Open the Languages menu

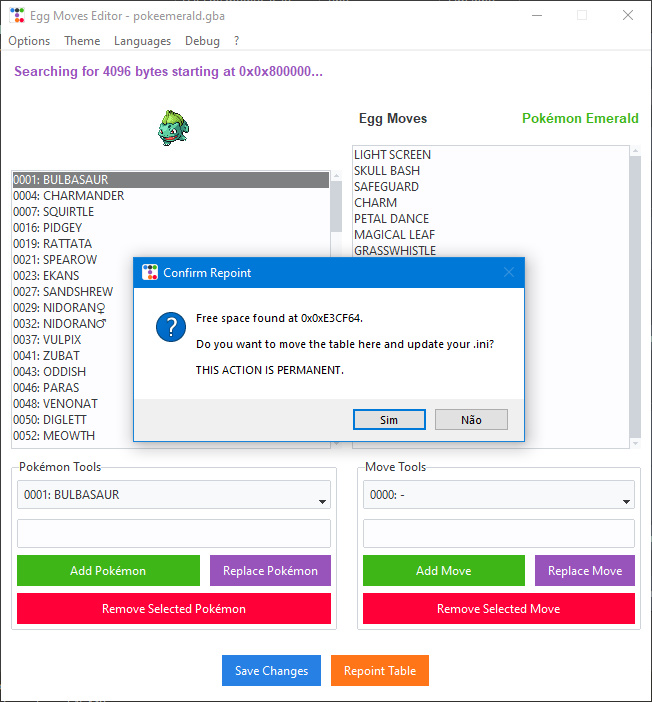pos(142,41)
